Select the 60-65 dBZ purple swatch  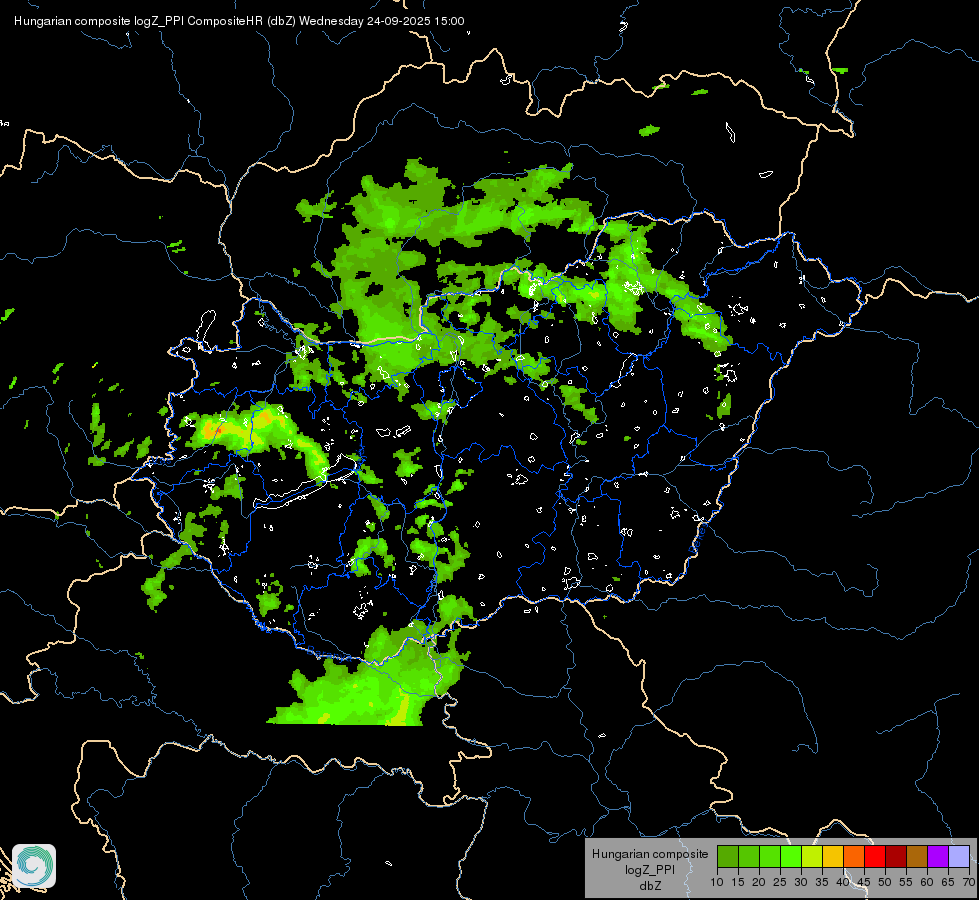(937, 857)
